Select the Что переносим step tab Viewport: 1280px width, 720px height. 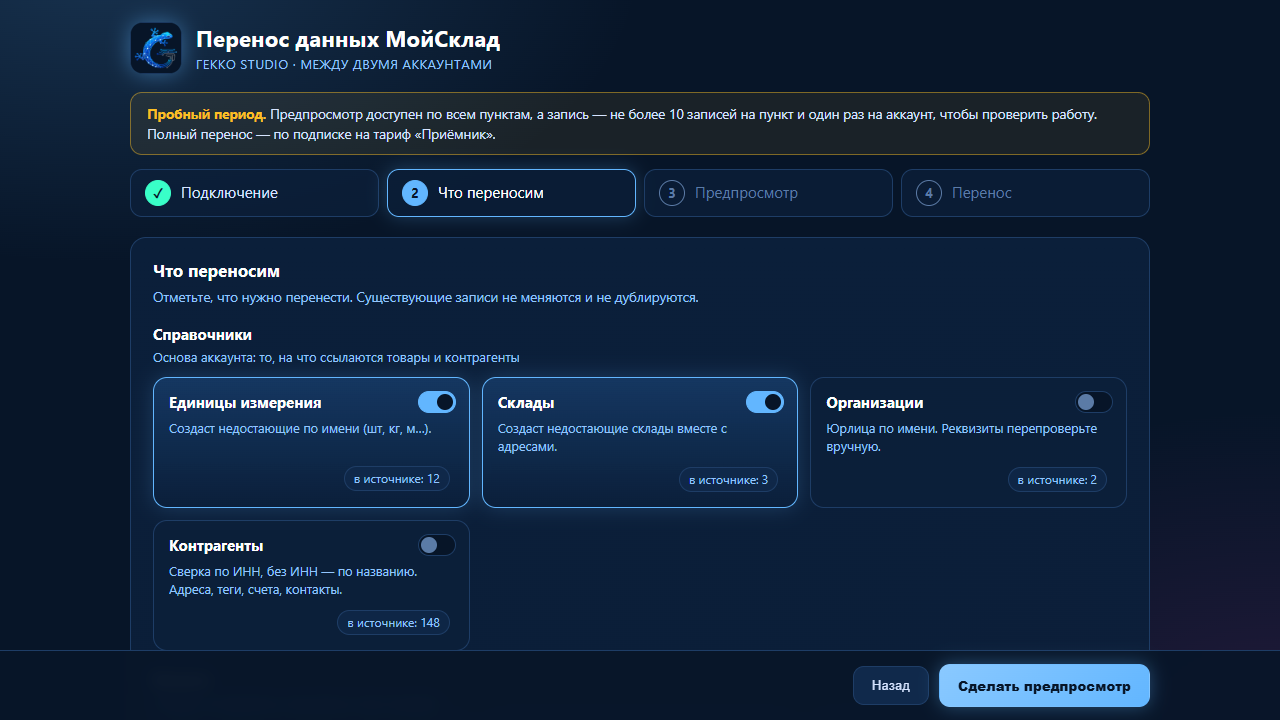click(x=511, y=193)
